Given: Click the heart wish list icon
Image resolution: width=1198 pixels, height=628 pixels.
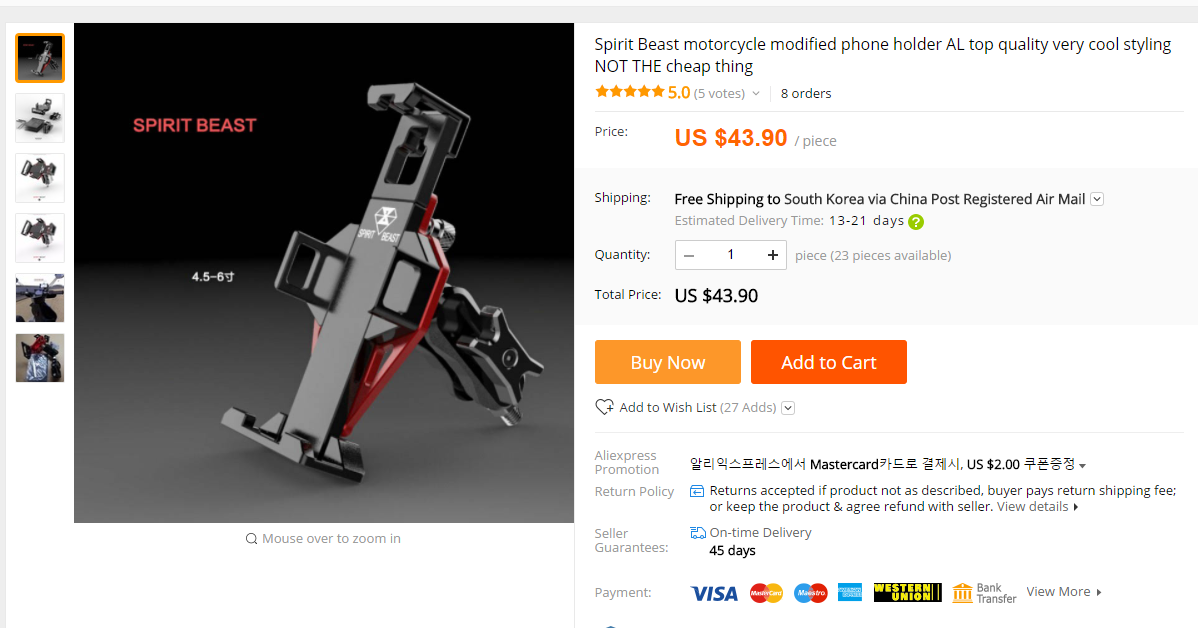Looking at the screenshot, I should (x=604, y=407).
